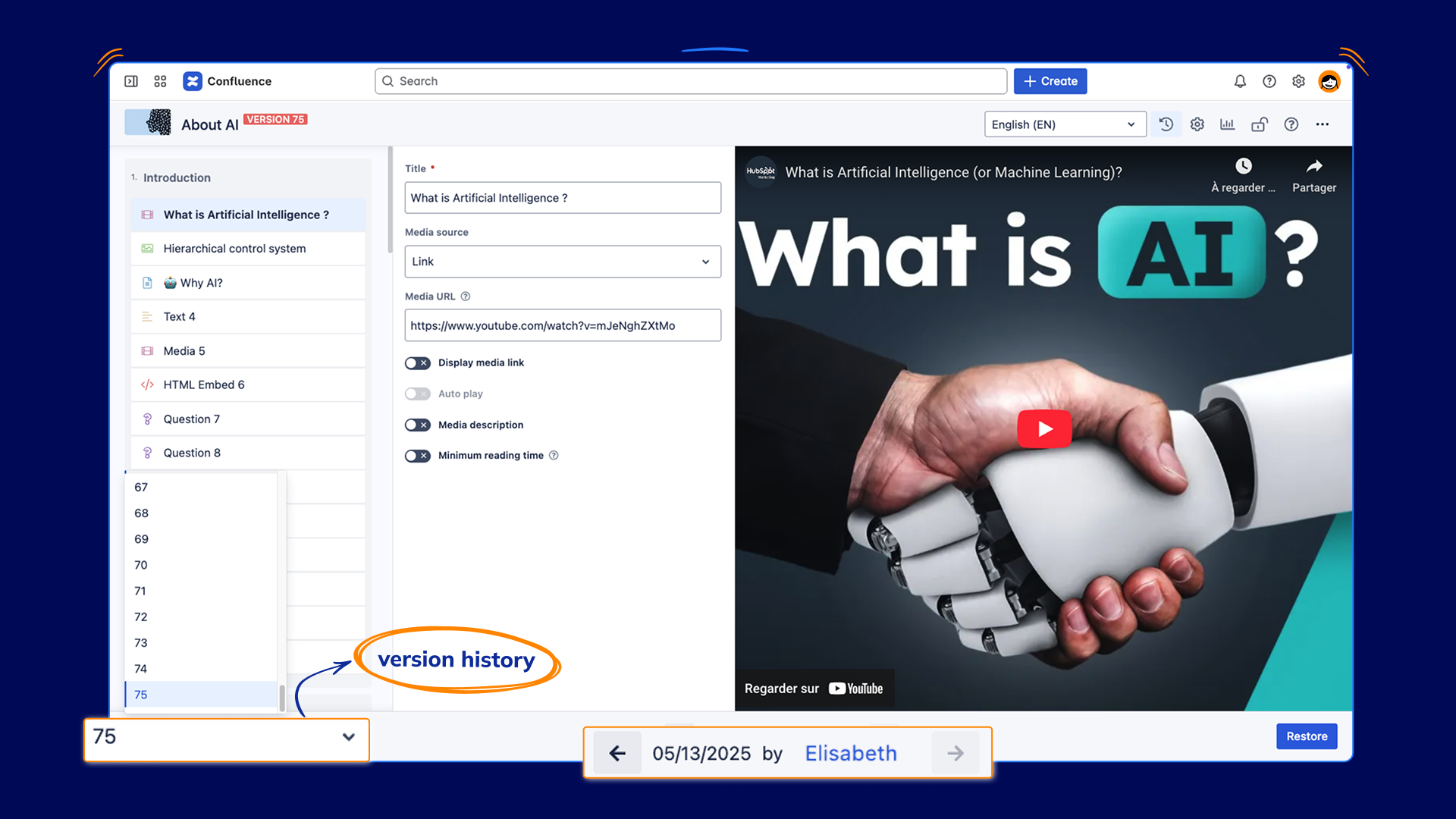
Task: Open the Media source Link dropdown
Action: pyautogui.click(x=562, y=262)
